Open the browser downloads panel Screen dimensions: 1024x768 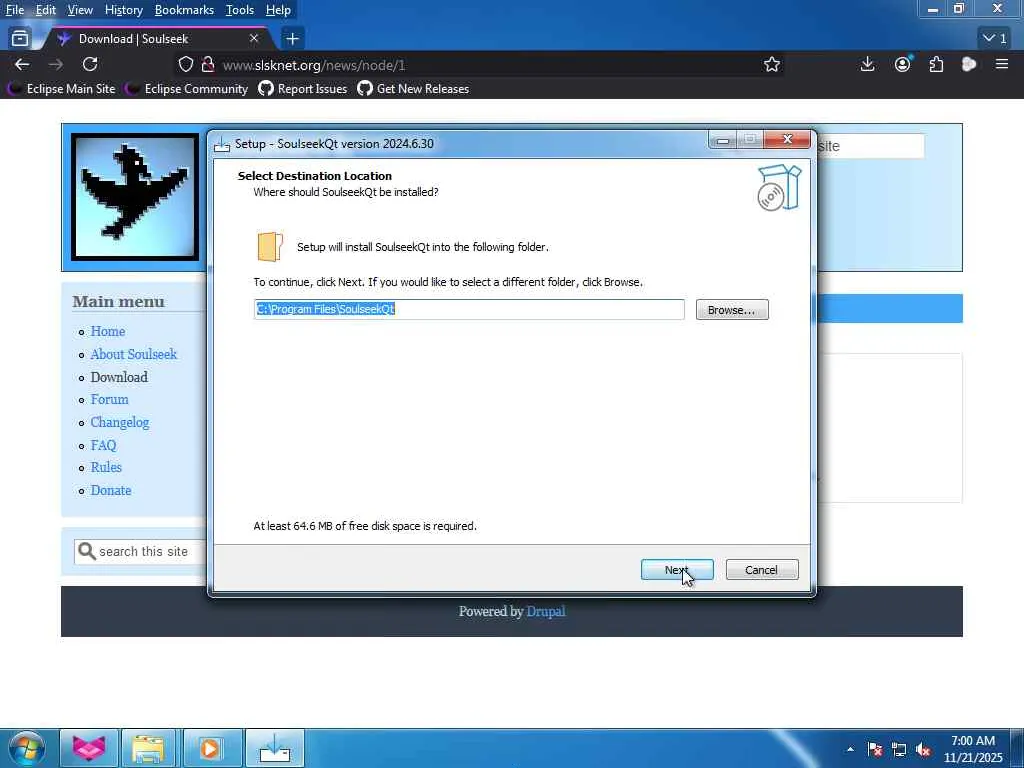pos(867,64)
